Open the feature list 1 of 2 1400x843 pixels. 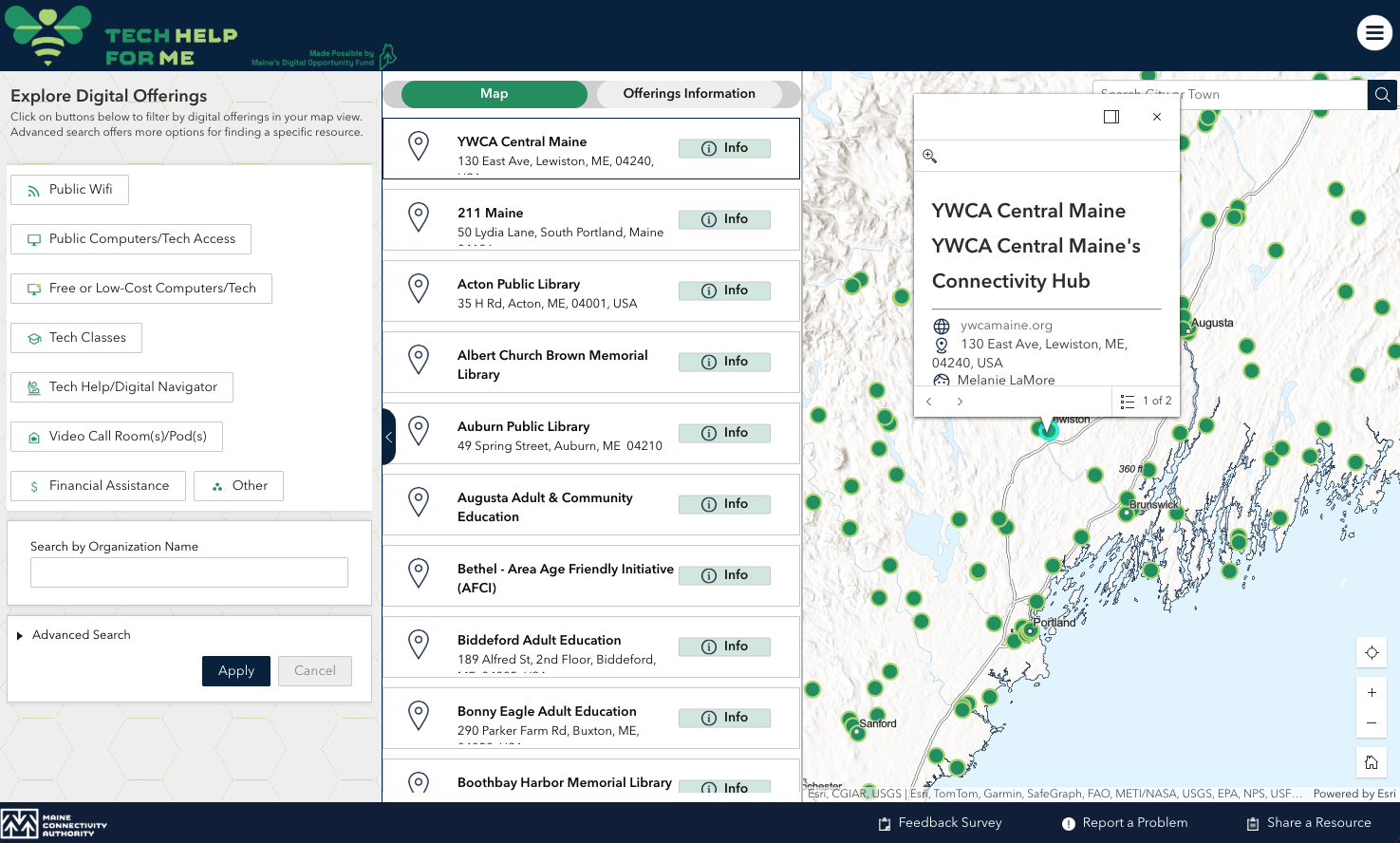[1146, 402]
